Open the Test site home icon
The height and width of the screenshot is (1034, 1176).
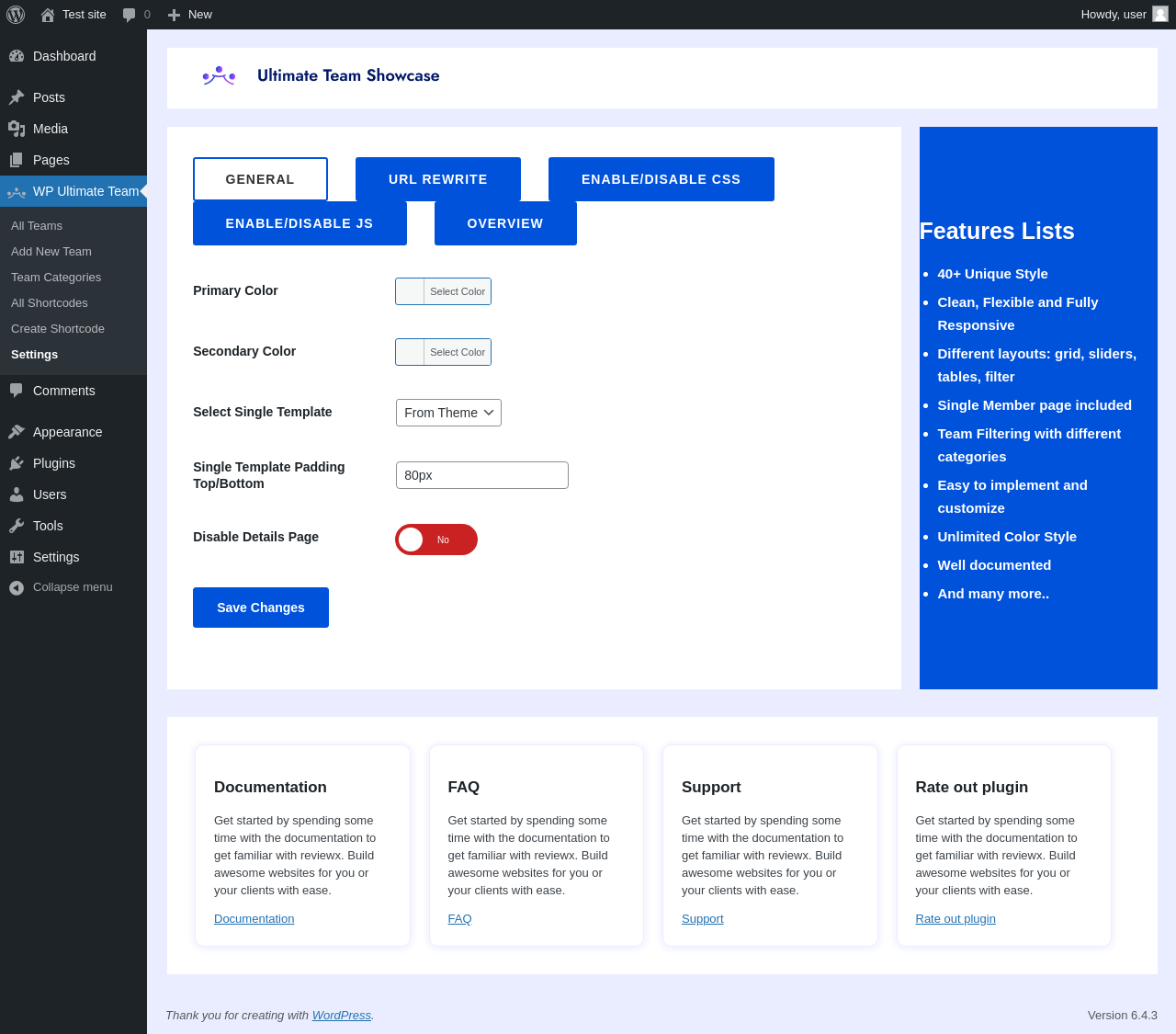[x=48, y=15]
